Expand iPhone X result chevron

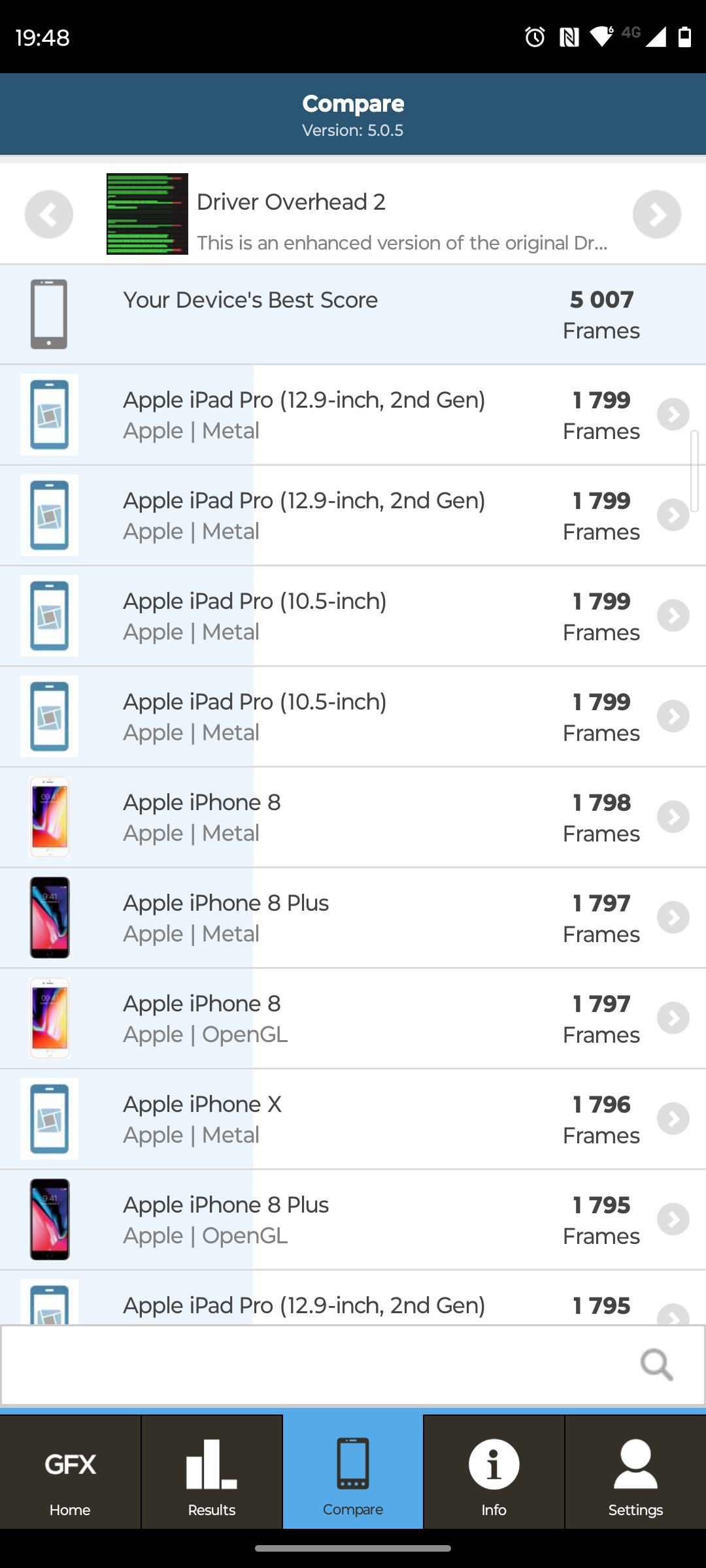pos(673,1119)
